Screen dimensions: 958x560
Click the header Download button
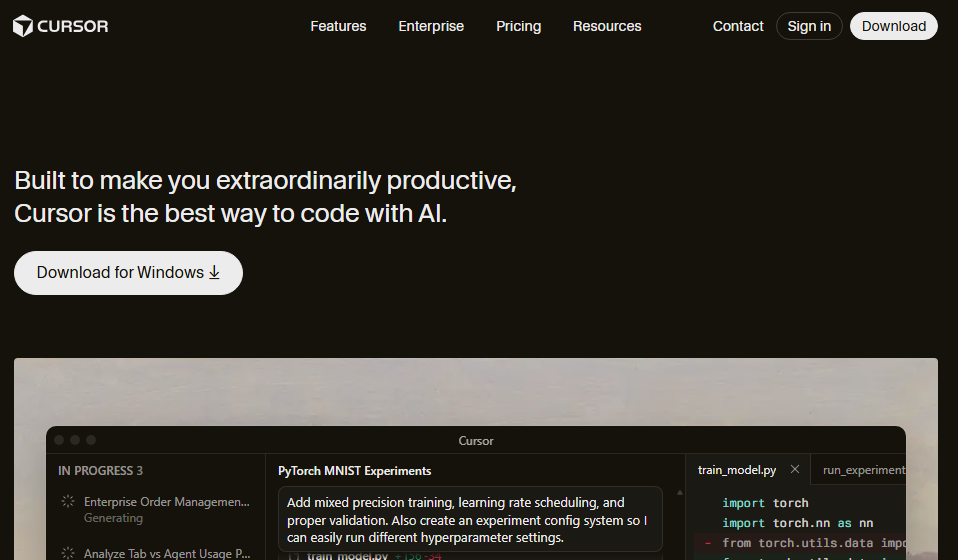click(893, 26)
